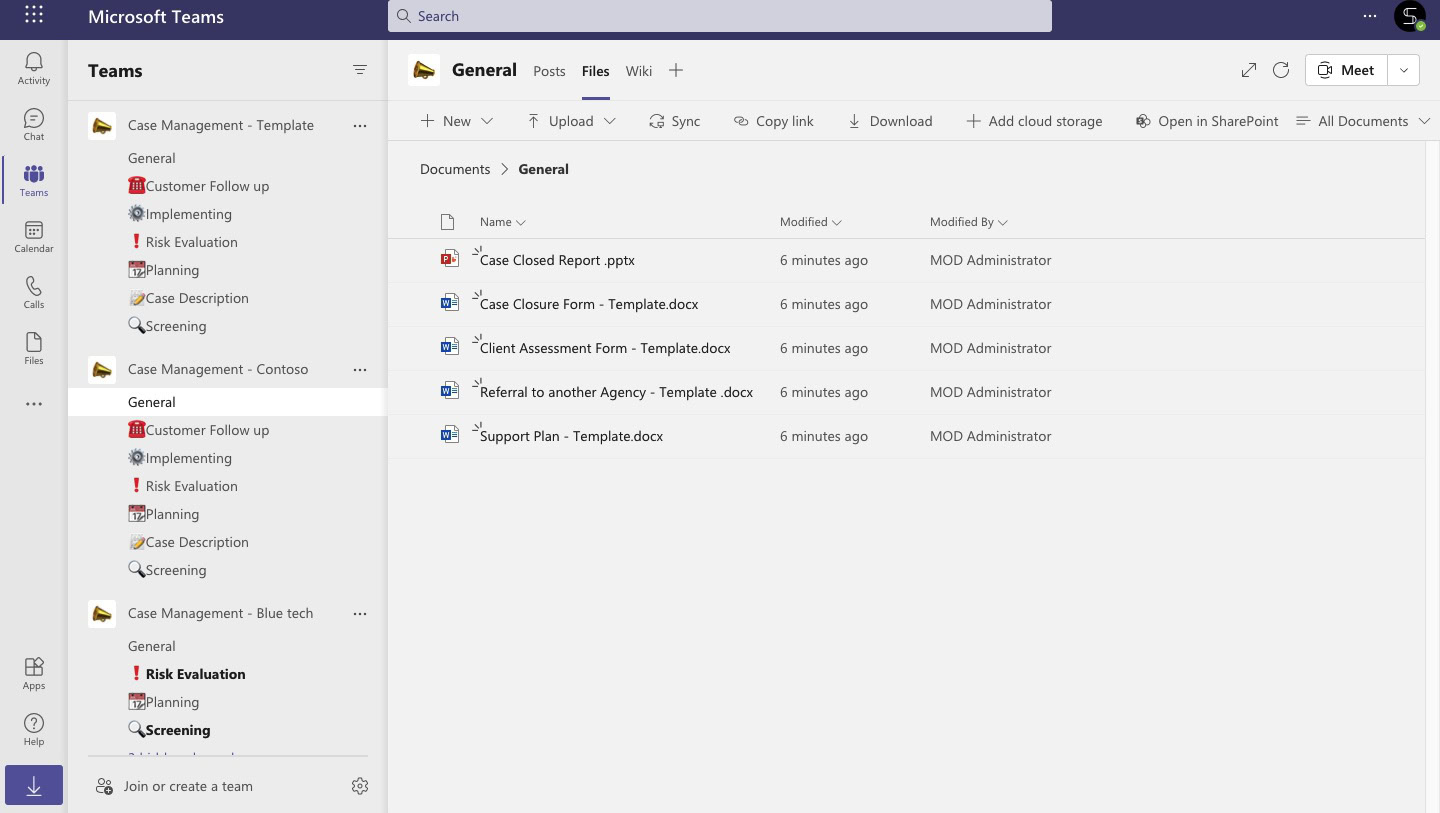Click Copy link in the toolbar
The image size is (1440, 813).
click(773, 121)
